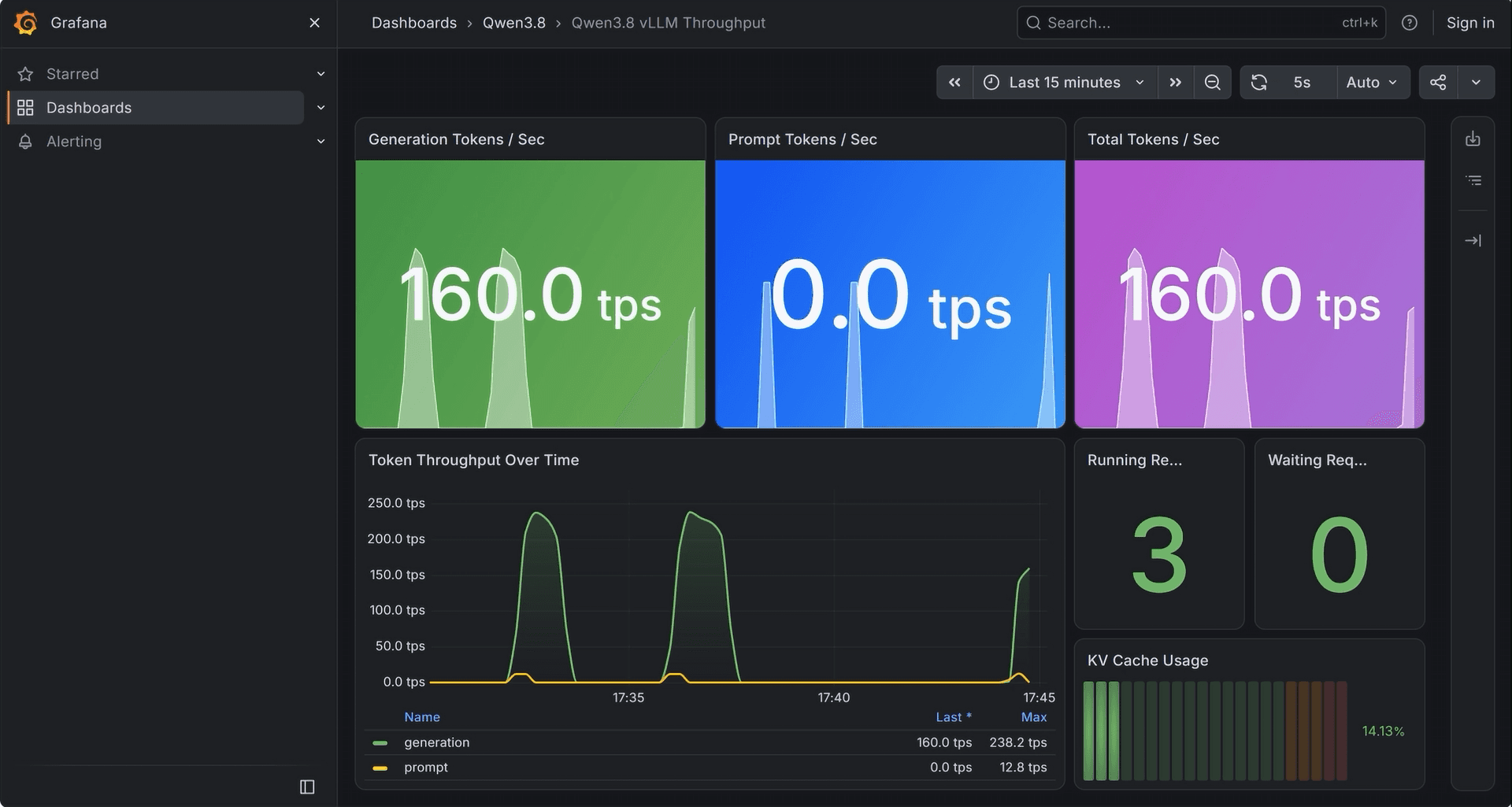
Task: Click the export download icon in right rail
Action: coord(1473,139)
